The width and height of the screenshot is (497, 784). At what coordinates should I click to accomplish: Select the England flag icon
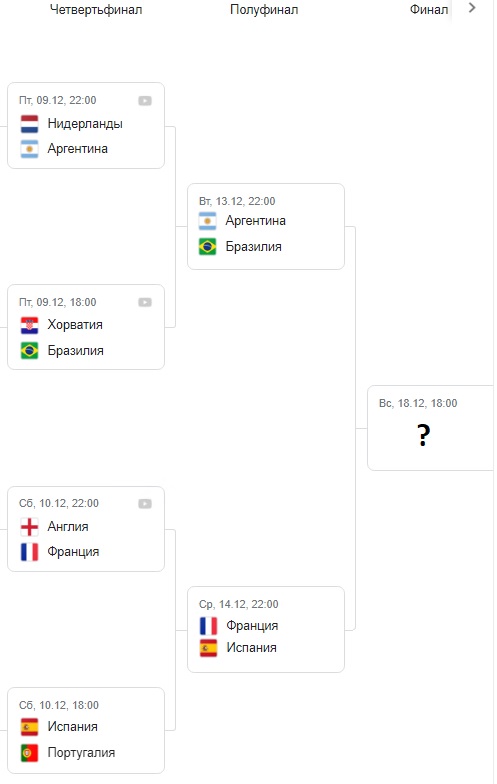30,526
